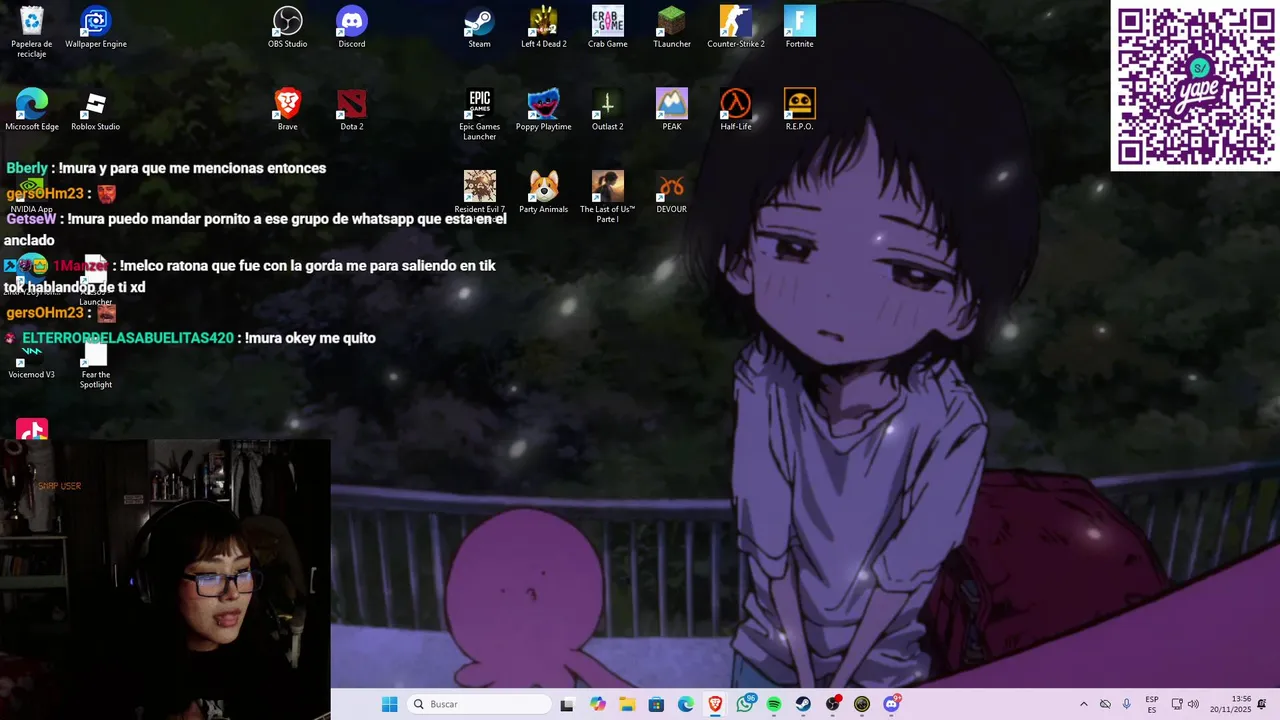Open the TLauncher desktop shortcut

[672, 28]
